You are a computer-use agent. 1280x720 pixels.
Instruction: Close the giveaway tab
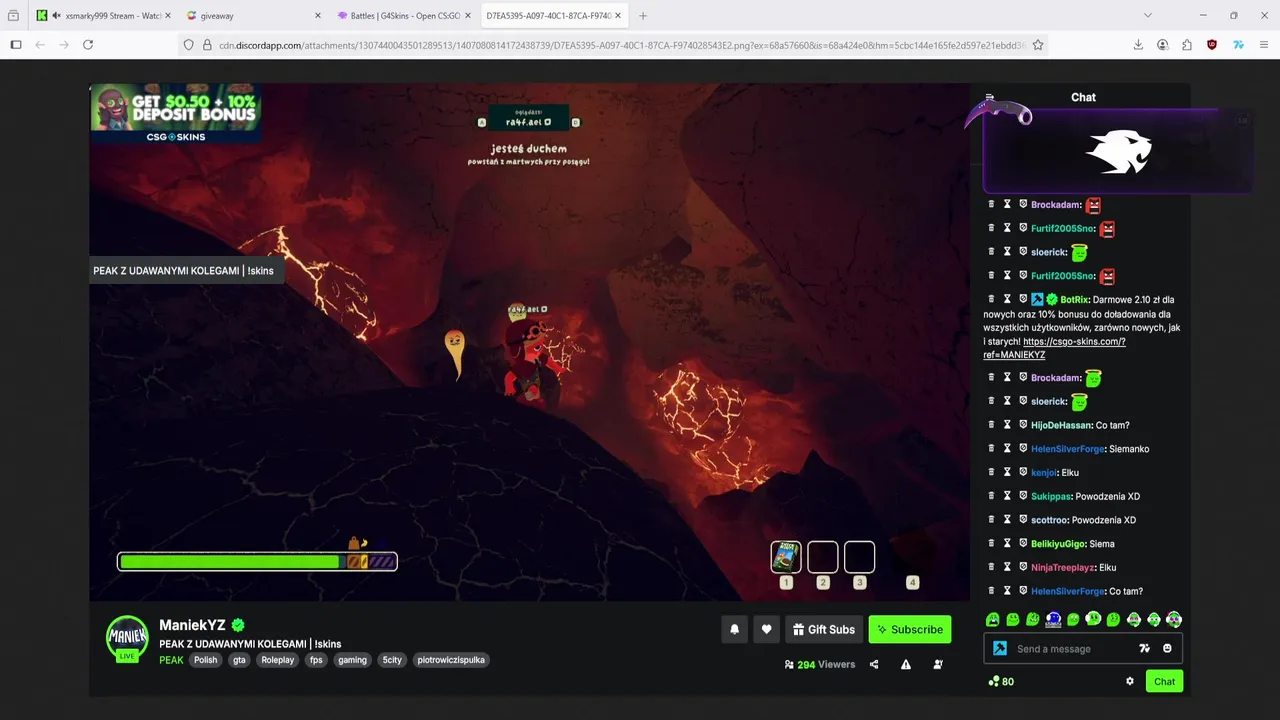[x=318, y=16]
